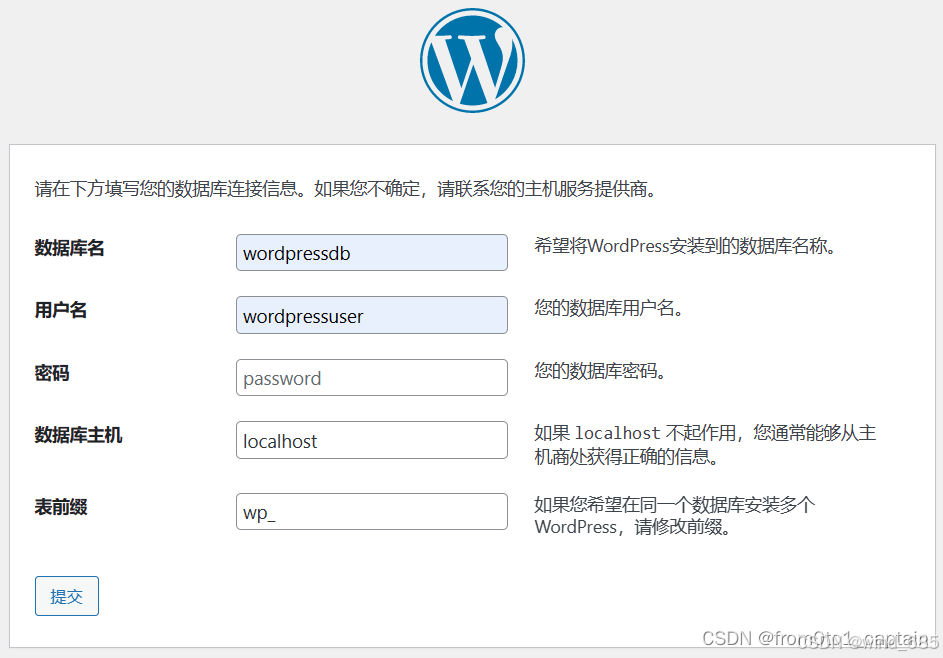Screen dimensions: 943x658
Task: Select the 数据库主机 label
Action: (x=78, y=435)
